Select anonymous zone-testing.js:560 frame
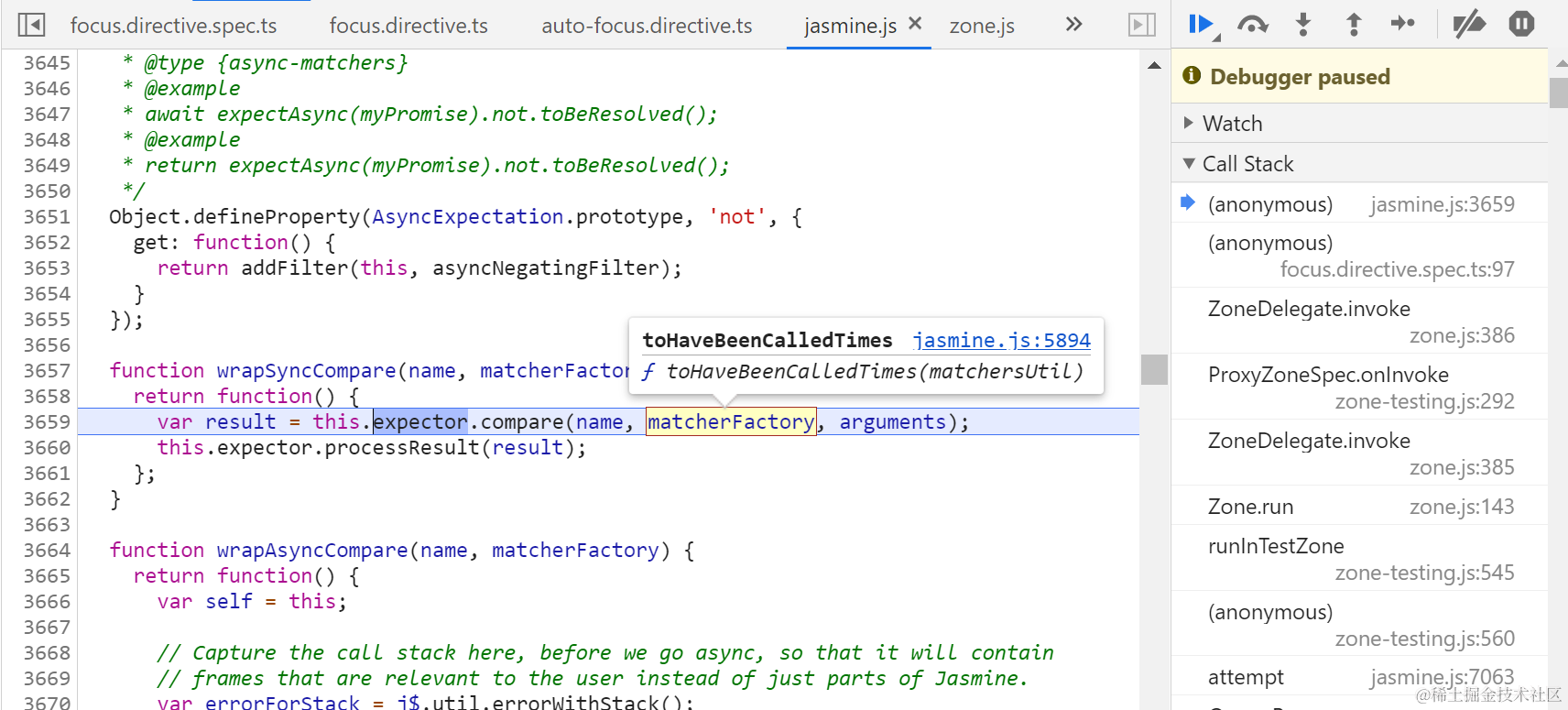The height and width of the screenshot is (710, 1568). point(1359,625)
